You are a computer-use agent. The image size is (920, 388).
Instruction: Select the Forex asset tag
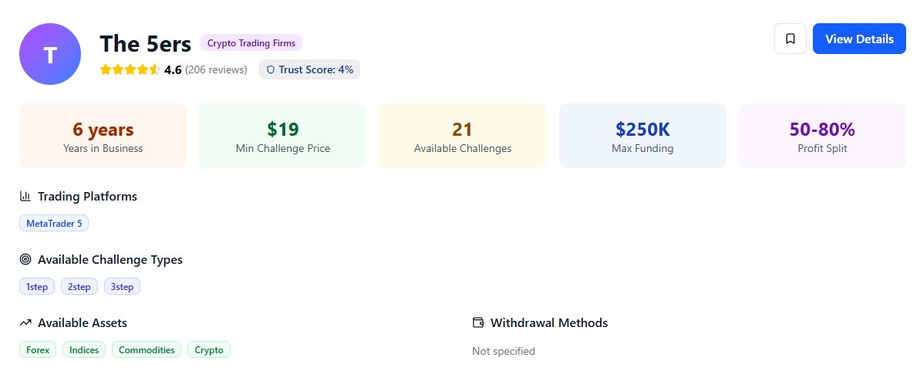[38, 350]
